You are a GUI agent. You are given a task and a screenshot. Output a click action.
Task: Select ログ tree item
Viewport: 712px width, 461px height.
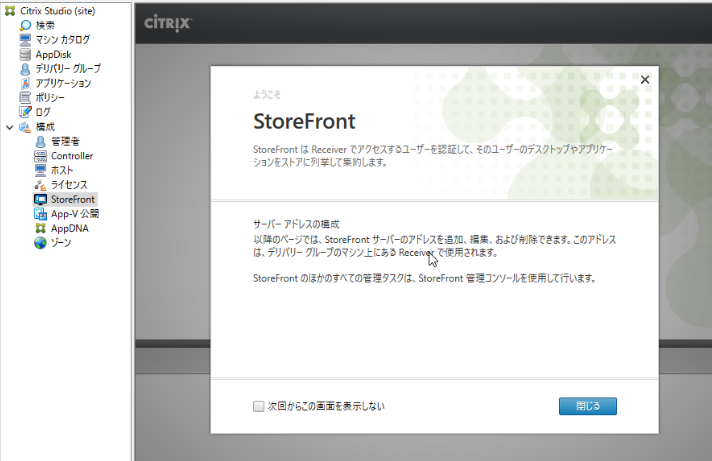click(43, 112)
